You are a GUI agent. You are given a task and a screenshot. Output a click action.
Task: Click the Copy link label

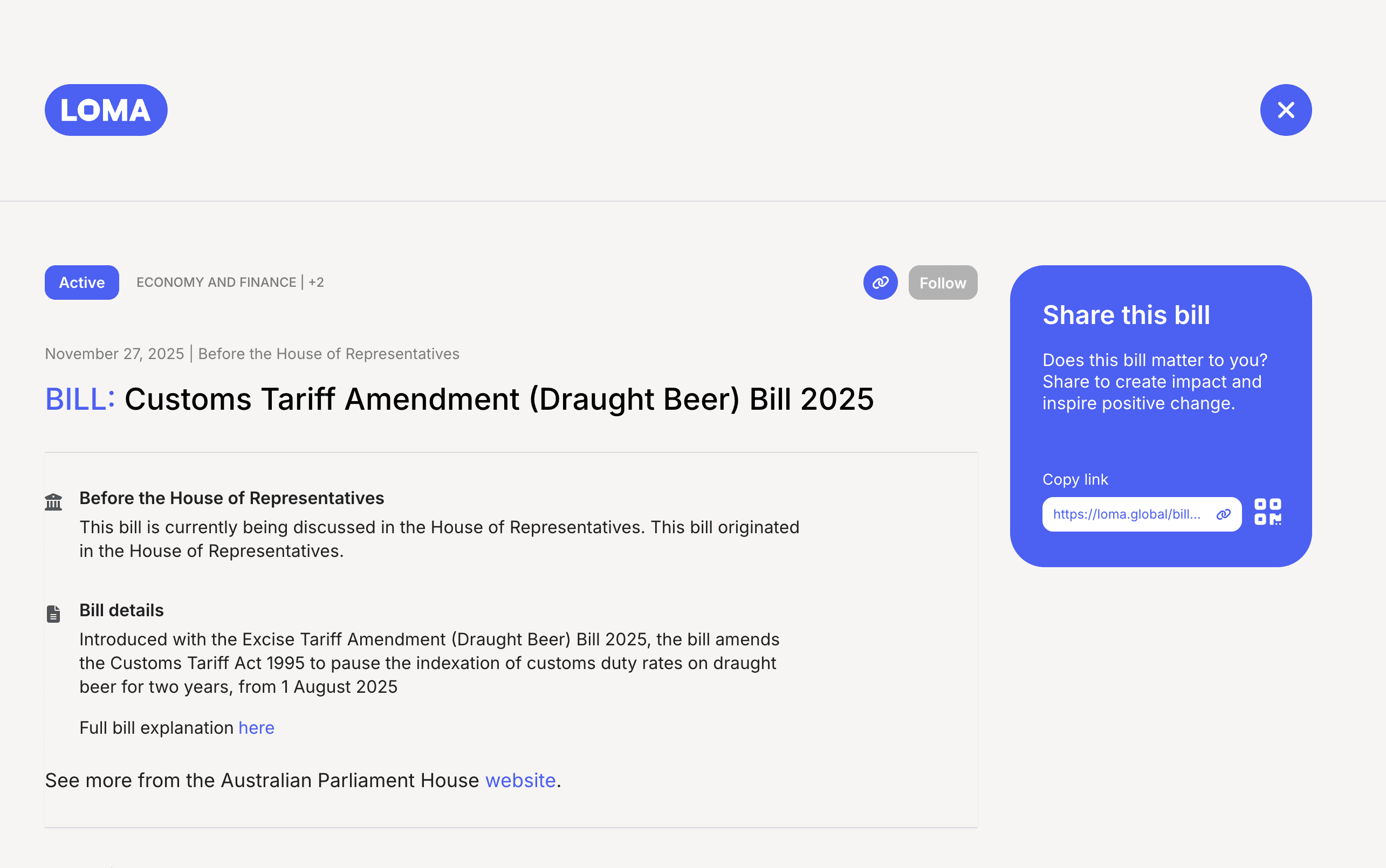tap(1075, 479)
